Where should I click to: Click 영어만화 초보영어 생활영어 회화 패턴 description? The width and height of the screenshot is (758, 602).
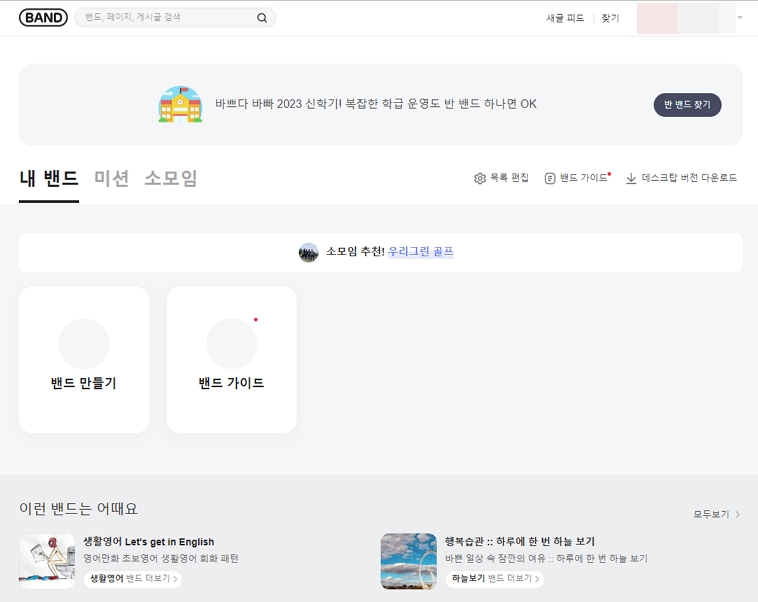point(161,558)
